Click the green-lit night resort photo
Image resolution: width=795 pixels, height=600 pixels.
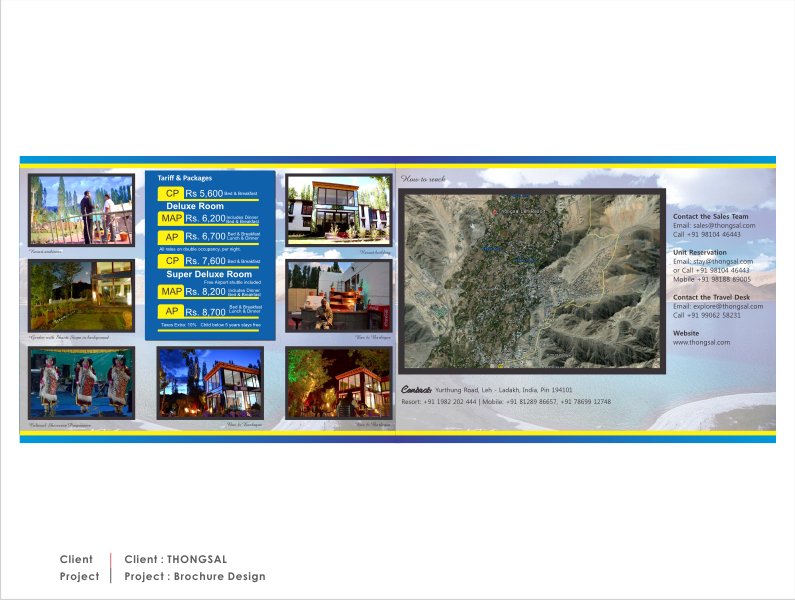pyautogui.click(x=338, y=382)
